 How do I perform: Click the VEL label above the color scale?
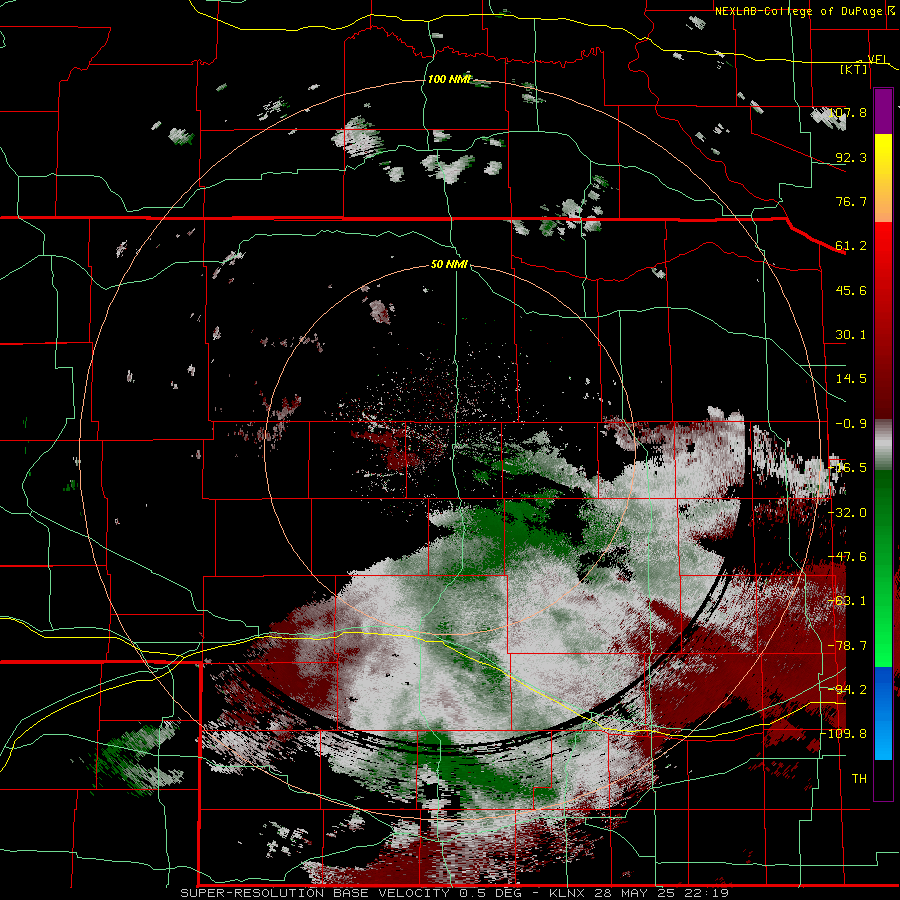click(x=877, y=59)
